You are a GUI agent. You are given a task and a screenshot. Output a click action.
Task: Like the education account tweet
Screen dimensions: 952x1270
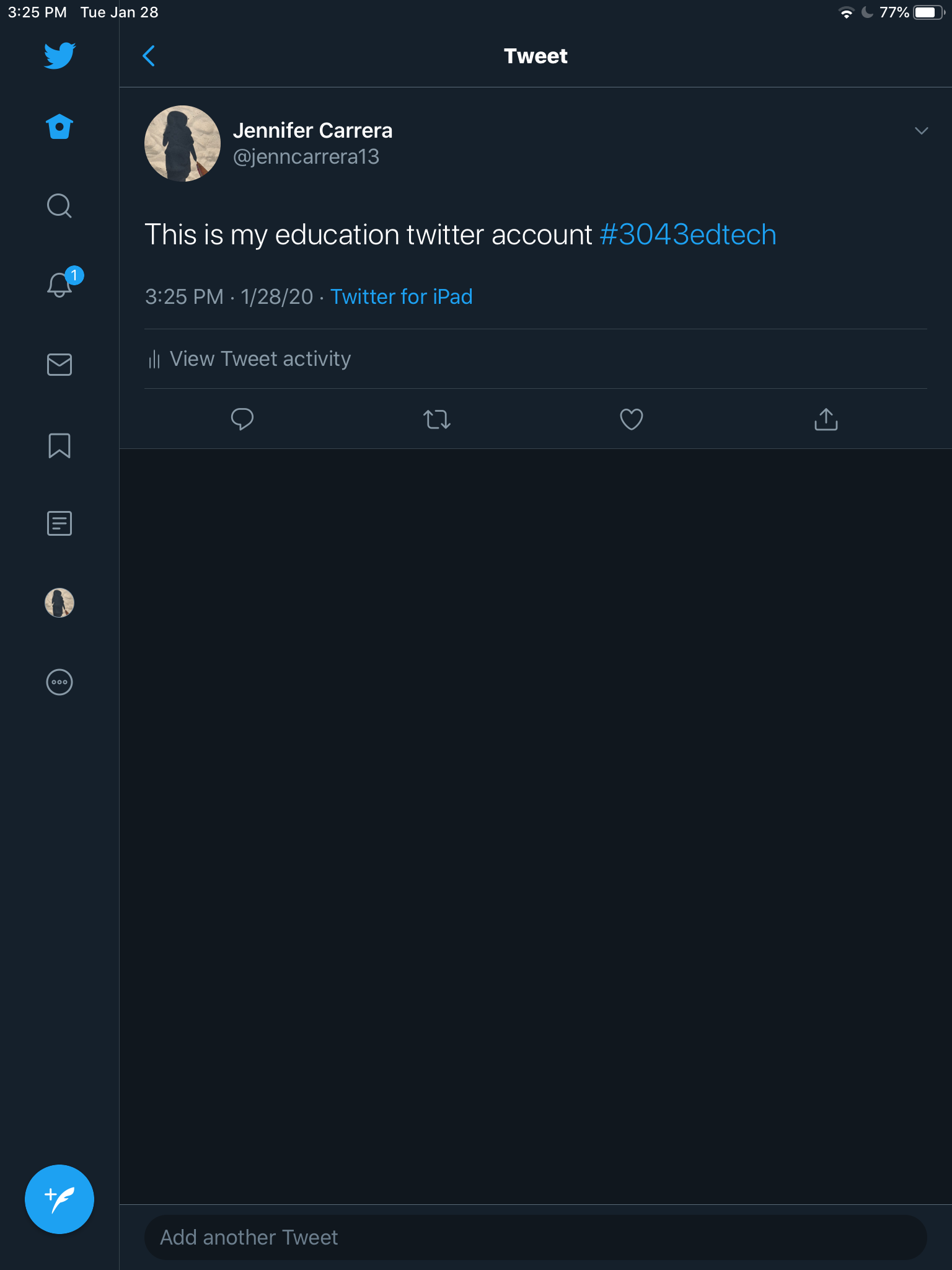click(x=631, y=419)
